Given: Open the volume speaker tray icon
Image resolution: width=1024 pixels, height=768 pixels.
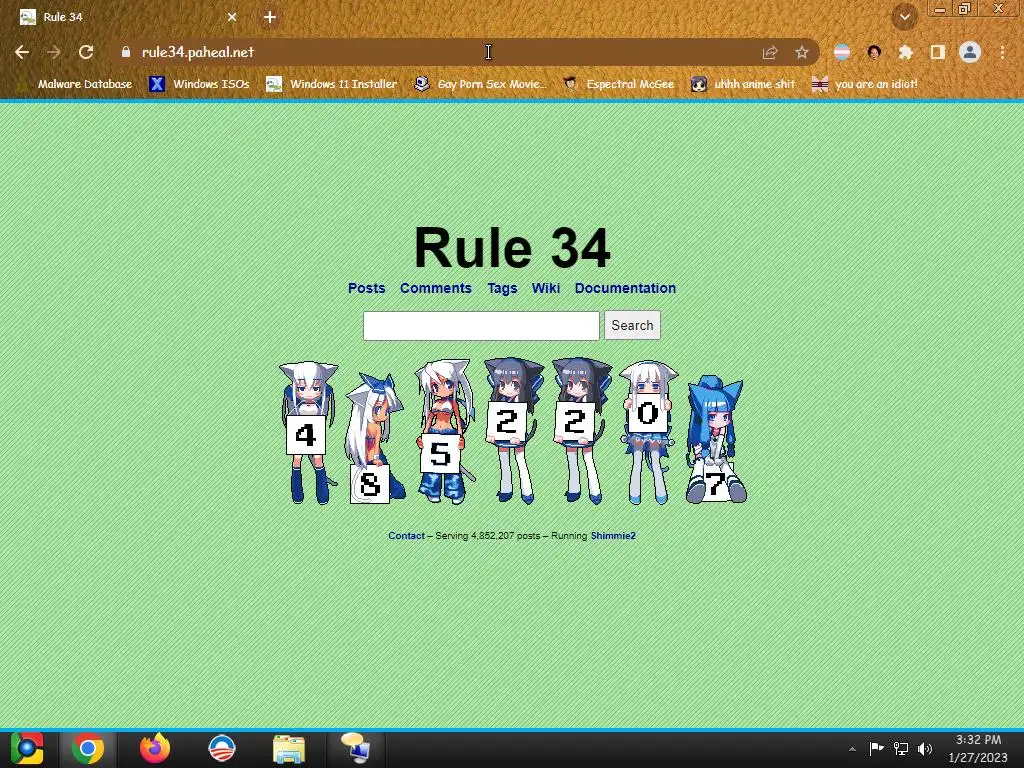Looking at the screenshot, I should [925, 748].
